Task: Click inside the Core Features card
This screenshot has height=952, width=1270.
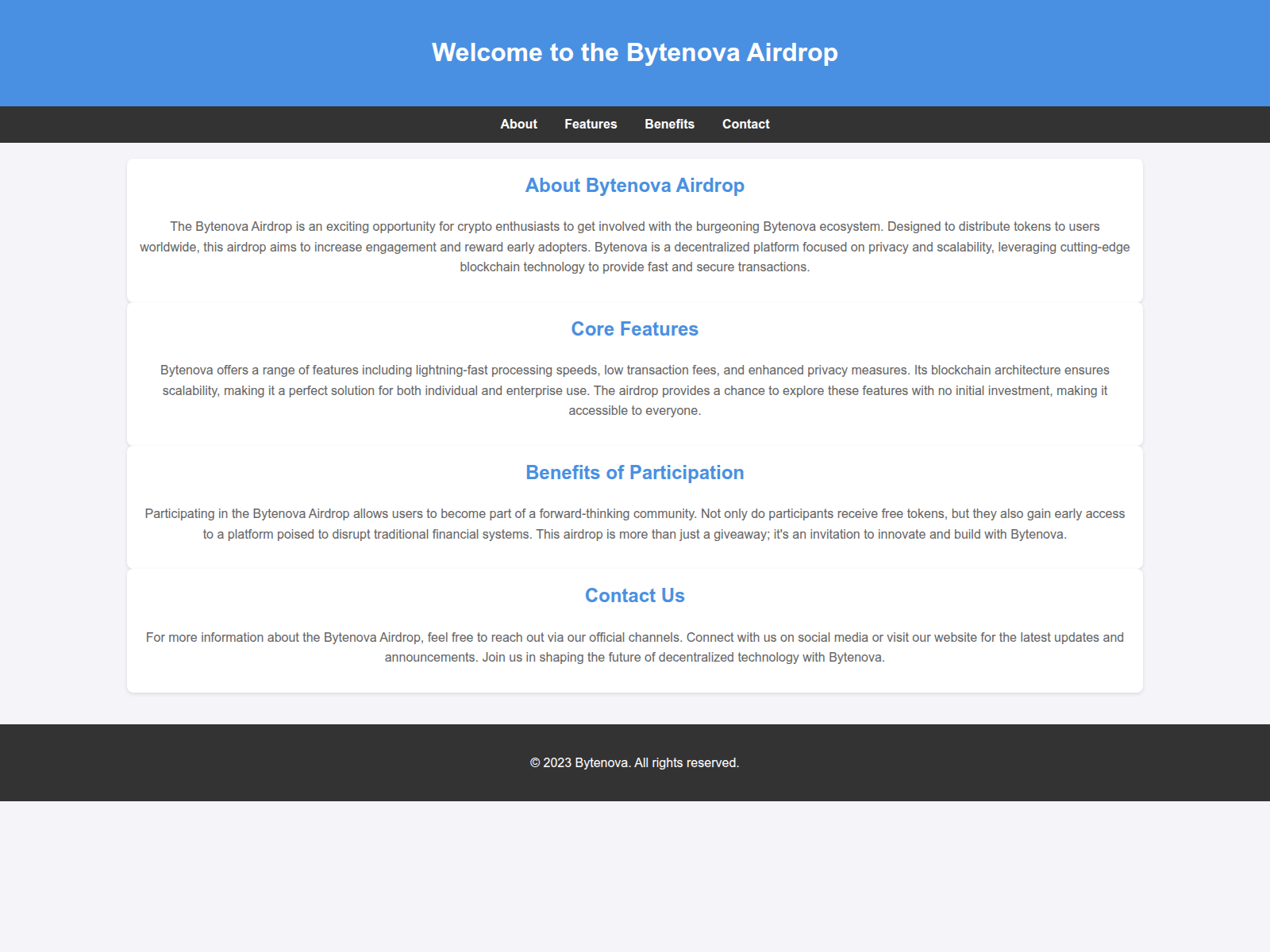Action: [635, 373]
